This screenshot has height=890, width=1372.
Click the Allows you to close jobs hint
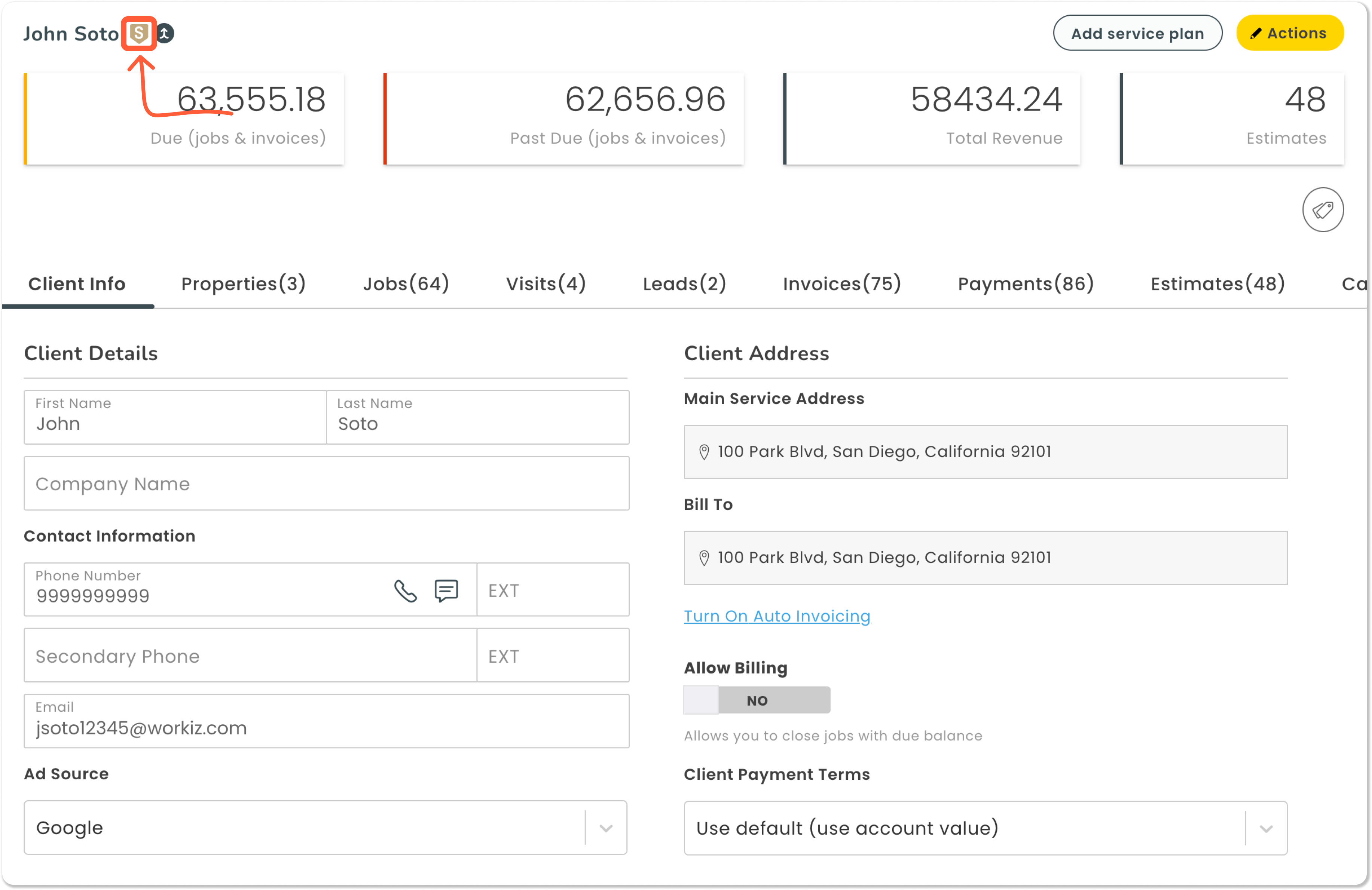point(832,736)
